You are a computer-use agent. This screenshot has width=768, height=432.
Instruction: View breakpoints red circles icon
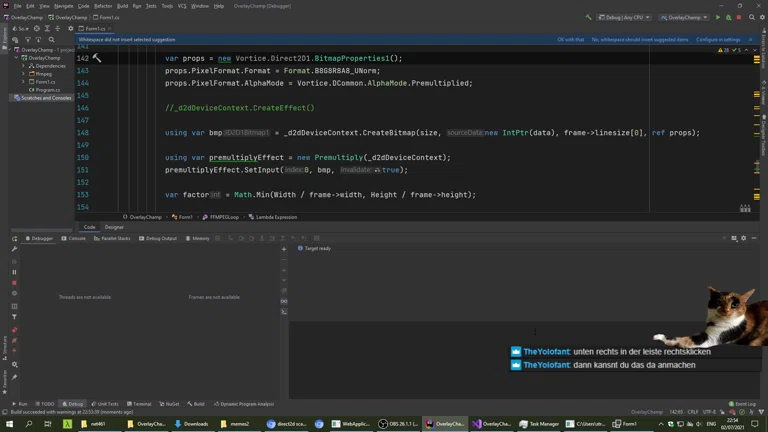click(14, 330)
